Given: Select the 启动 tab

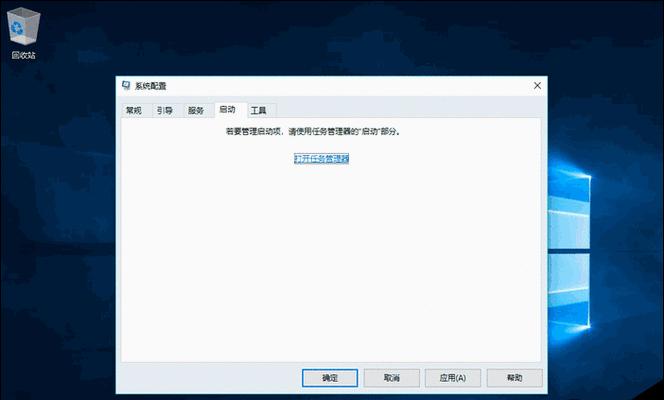Looking at the screenshot, I should (x=227, y=110).
